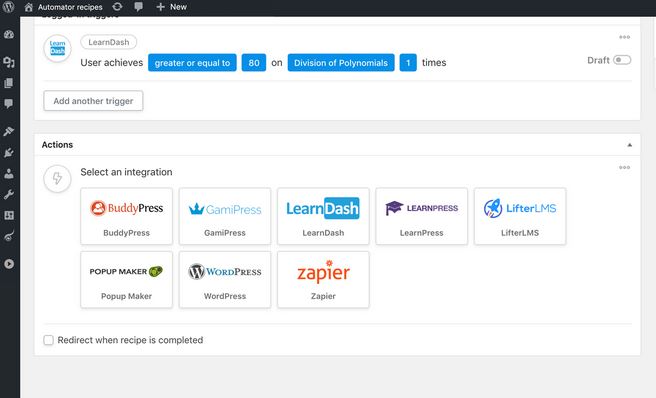Click the 'Automator recipes' admin bar link

[x=70, y=7]
